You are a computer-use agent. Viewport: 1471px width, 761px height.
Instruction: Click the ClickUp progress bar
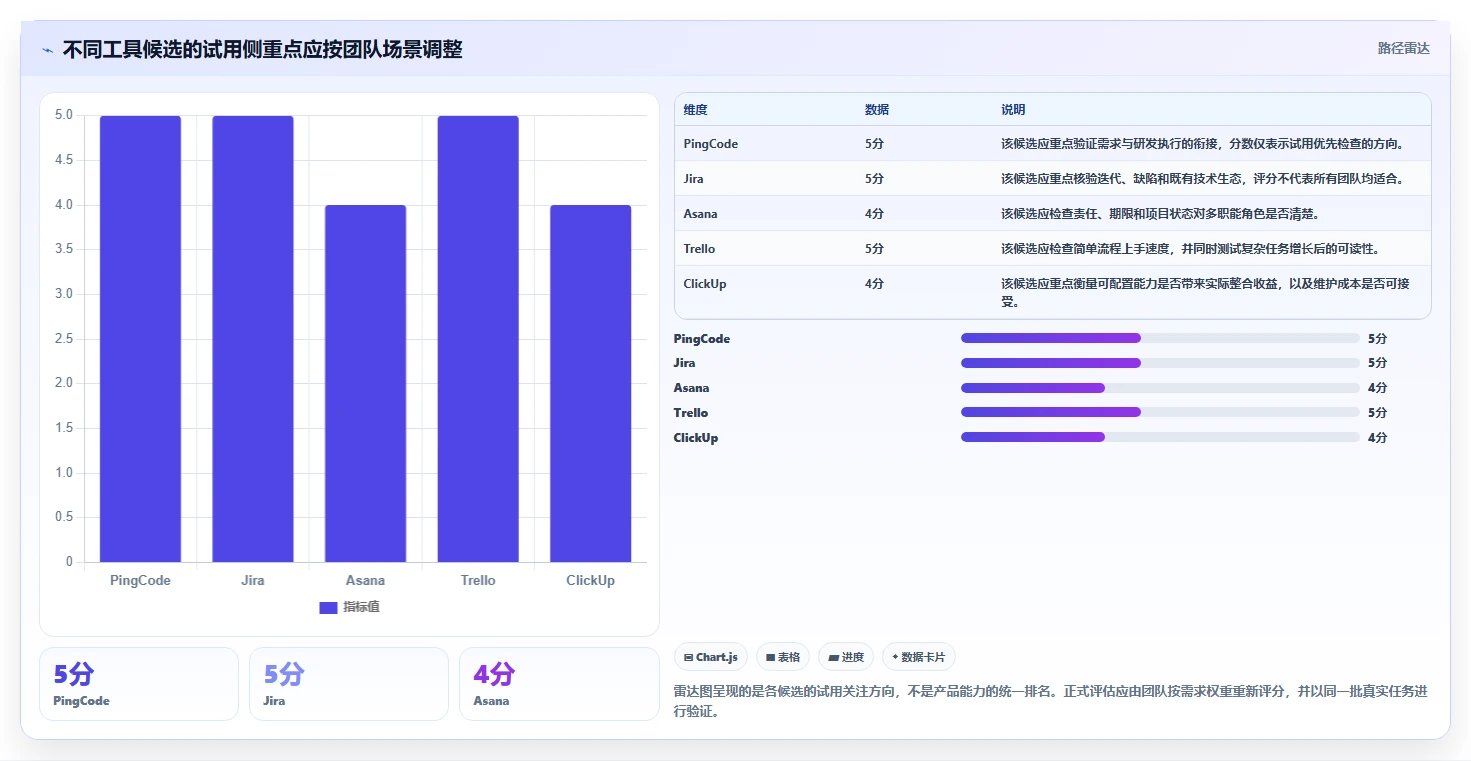click(1160, 437)
